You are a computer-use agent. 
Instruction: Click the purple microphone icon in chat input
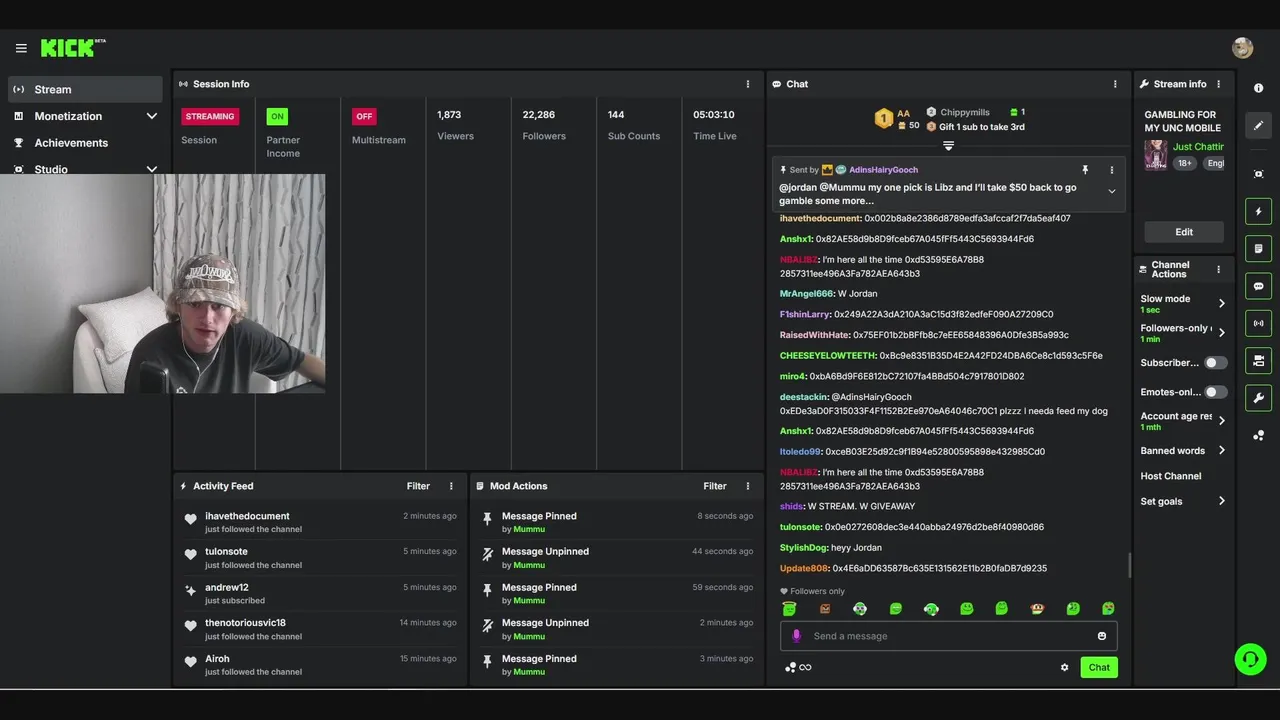click(x=796, y=636)
